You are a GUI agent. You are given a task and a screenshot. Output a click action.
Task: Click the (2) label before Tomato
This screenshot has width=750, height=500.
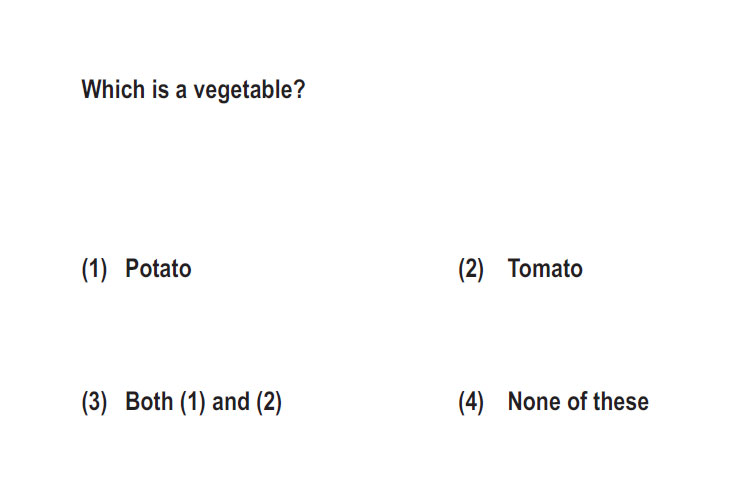[x=471, y=269]
